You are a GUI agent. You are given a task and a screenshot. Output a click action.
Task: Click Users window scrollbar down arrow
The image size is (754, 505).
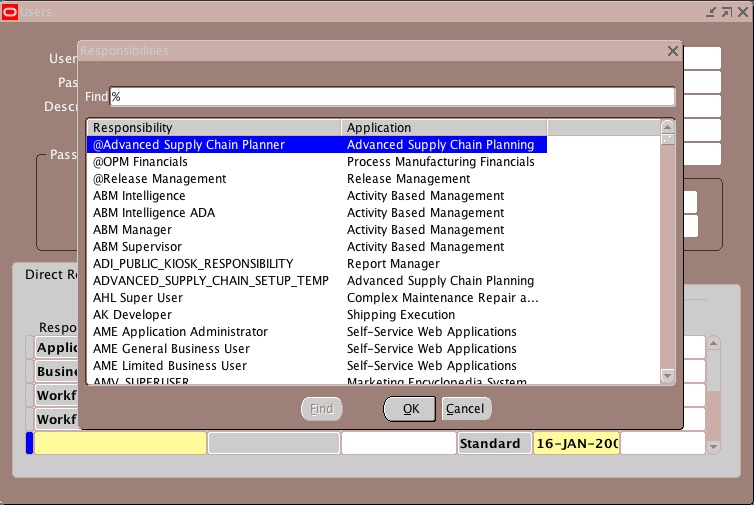tap(713, 447)
